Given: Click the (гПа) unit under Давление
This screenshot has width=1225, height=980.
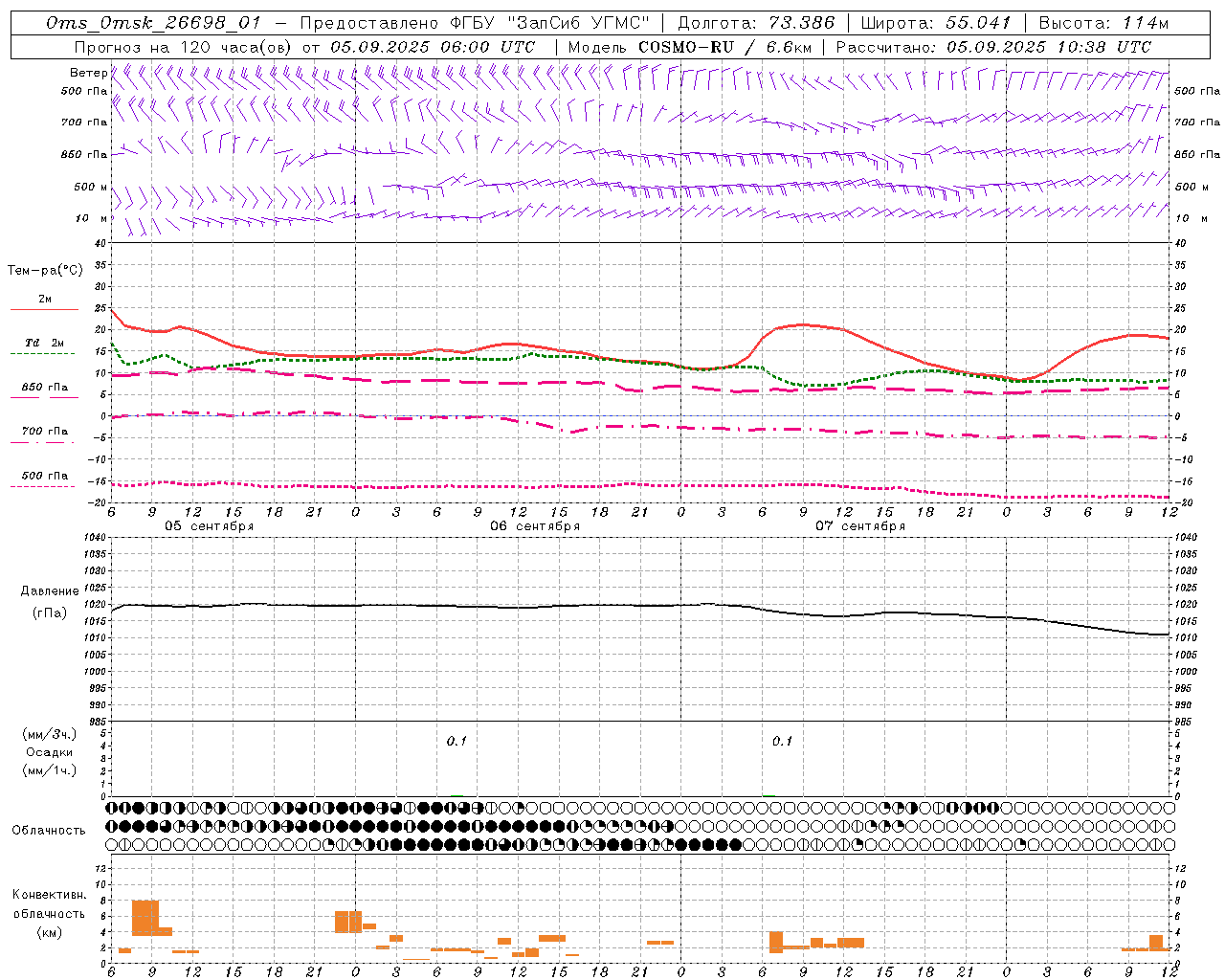Looking at the screenshot, I should pyautogui.click(x=50, y=612).
